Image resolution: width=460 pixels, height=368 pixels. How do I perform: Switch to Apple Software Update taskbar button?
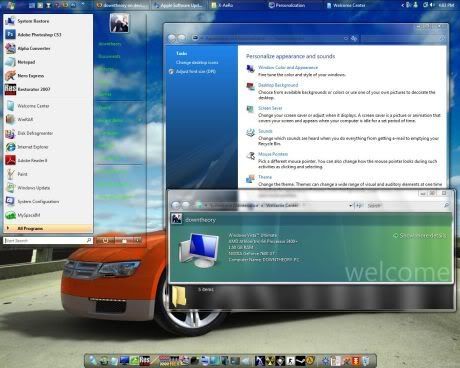pos(179,5)
